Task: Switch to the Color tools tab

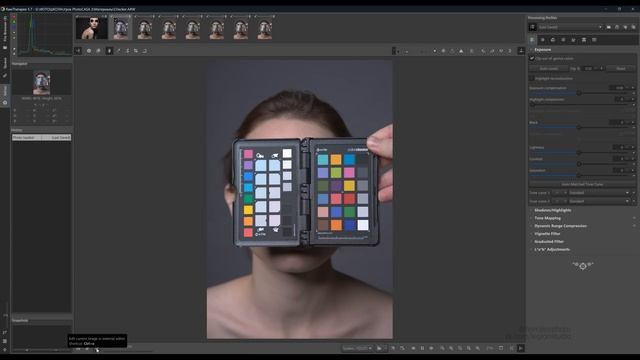Action: click(553, 40)
